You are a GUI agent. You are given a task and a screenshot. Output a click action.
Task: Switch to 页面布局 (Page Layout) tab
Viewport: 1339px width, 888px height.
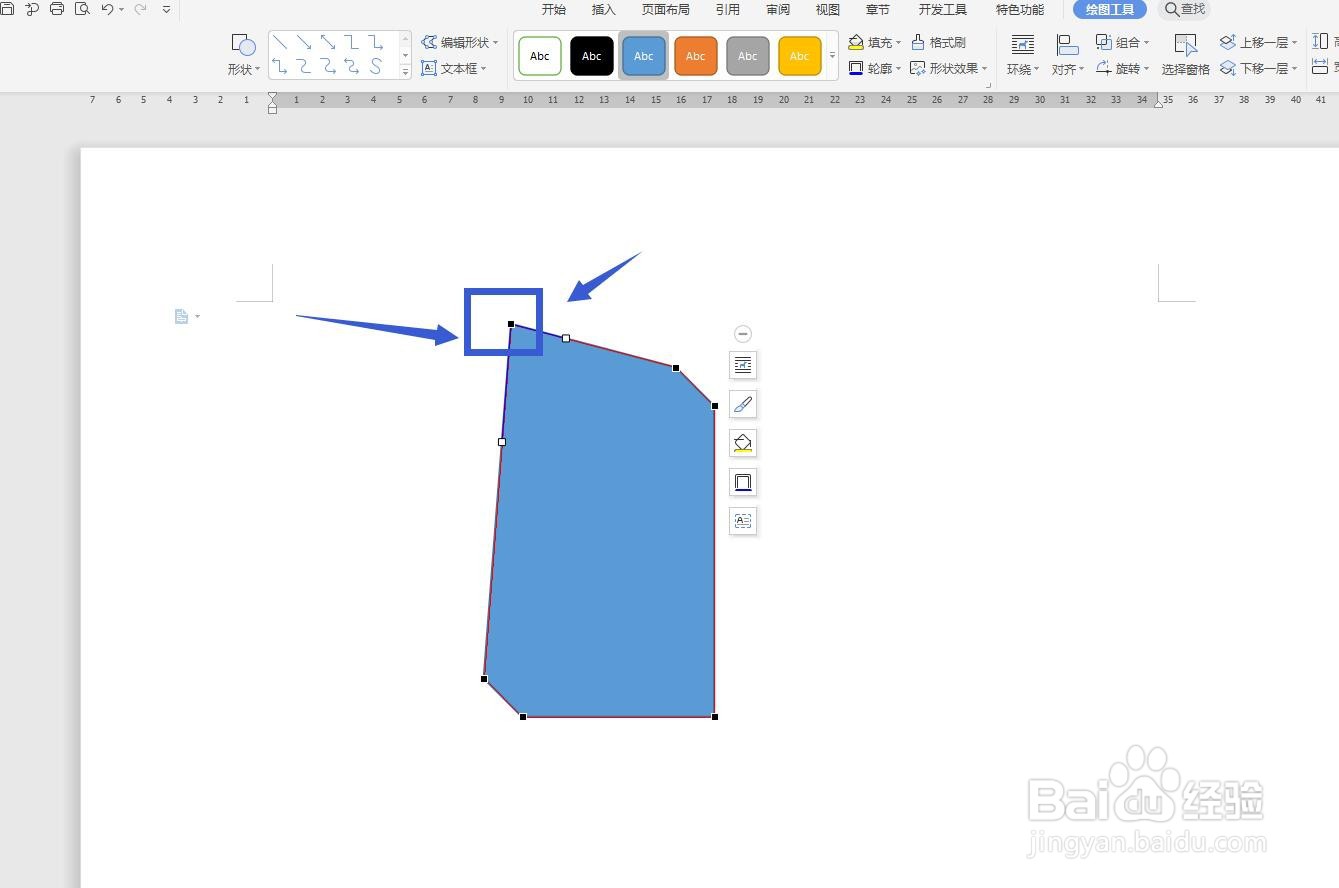(x=666, y=10)
